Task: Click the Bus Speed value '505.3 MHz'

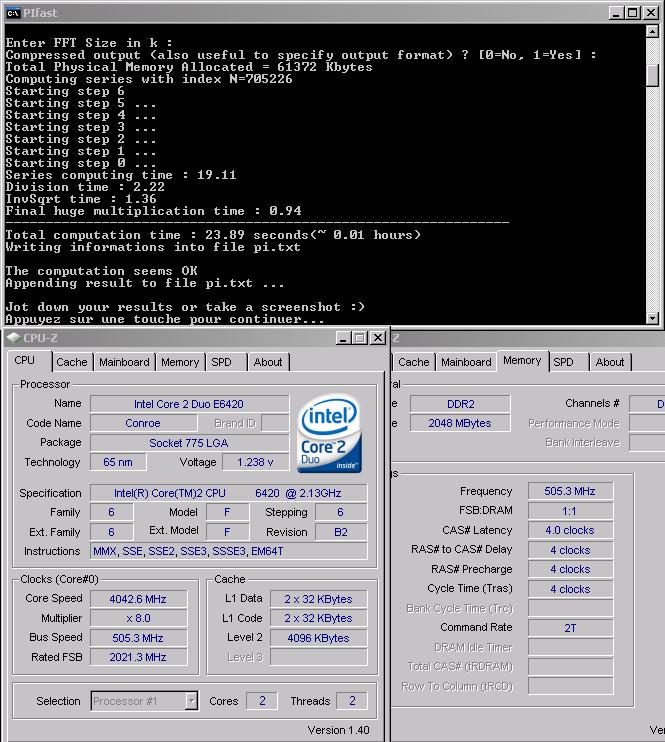Action: [138, 637]
